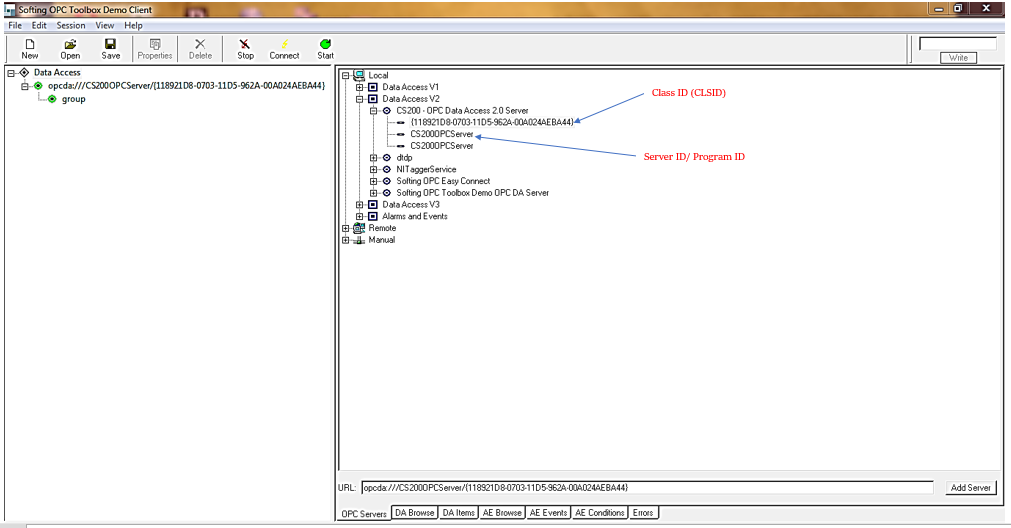This screenshot has height=528, width=1011.
Task: Click the Write button
Action: point(957,58)
